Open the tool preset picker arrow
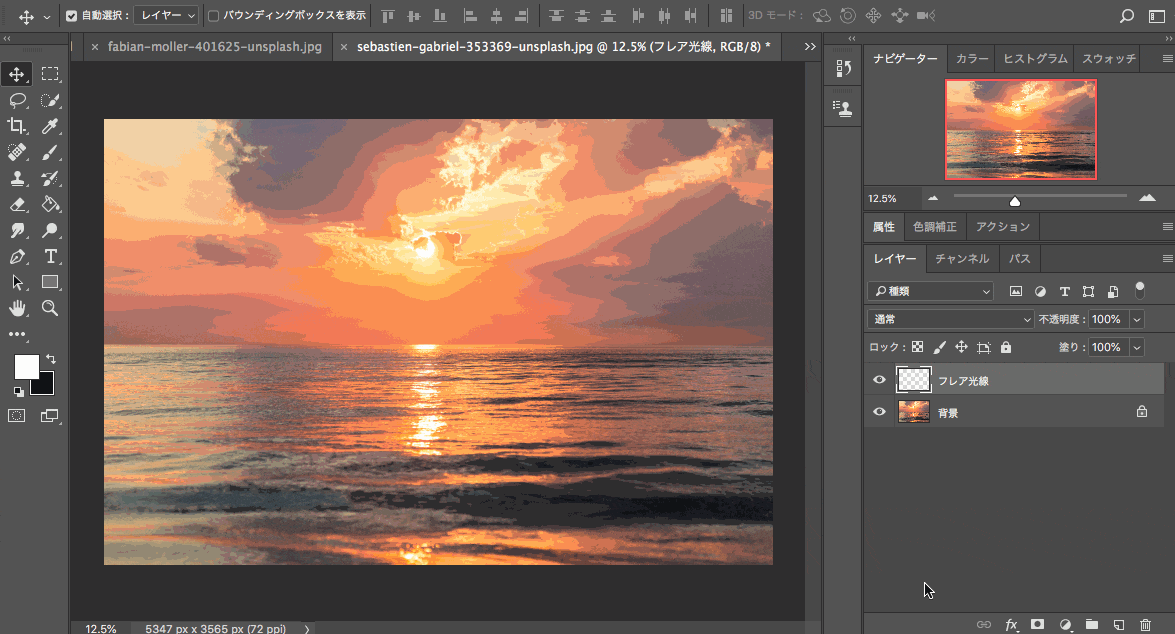Image resolution: width=1175 pixels, height=634 pixels. [46, 16]
